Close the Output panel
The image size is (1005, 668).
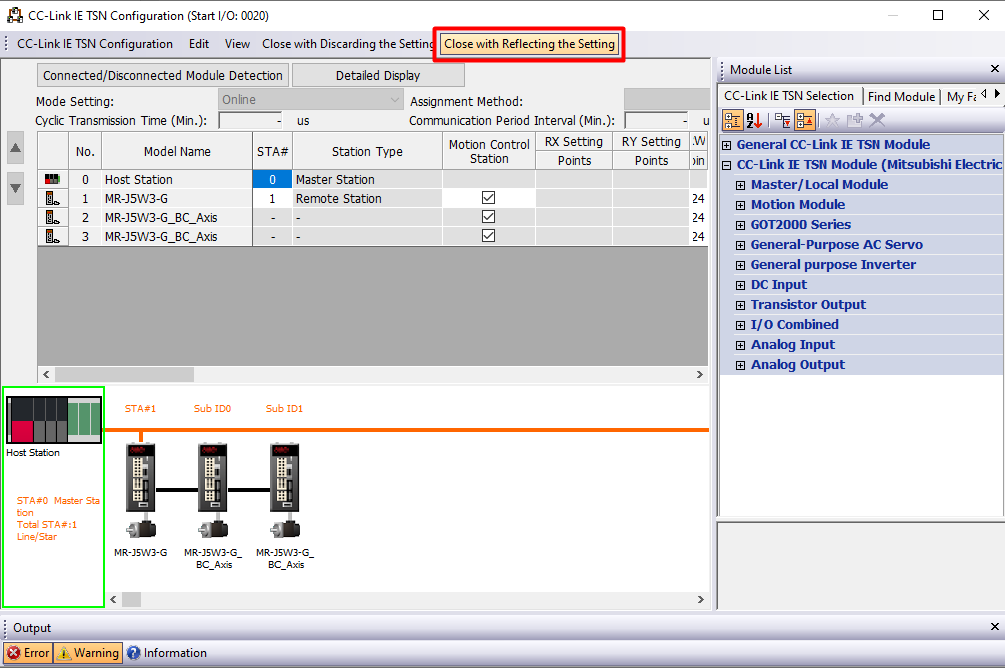click(994, 626)
